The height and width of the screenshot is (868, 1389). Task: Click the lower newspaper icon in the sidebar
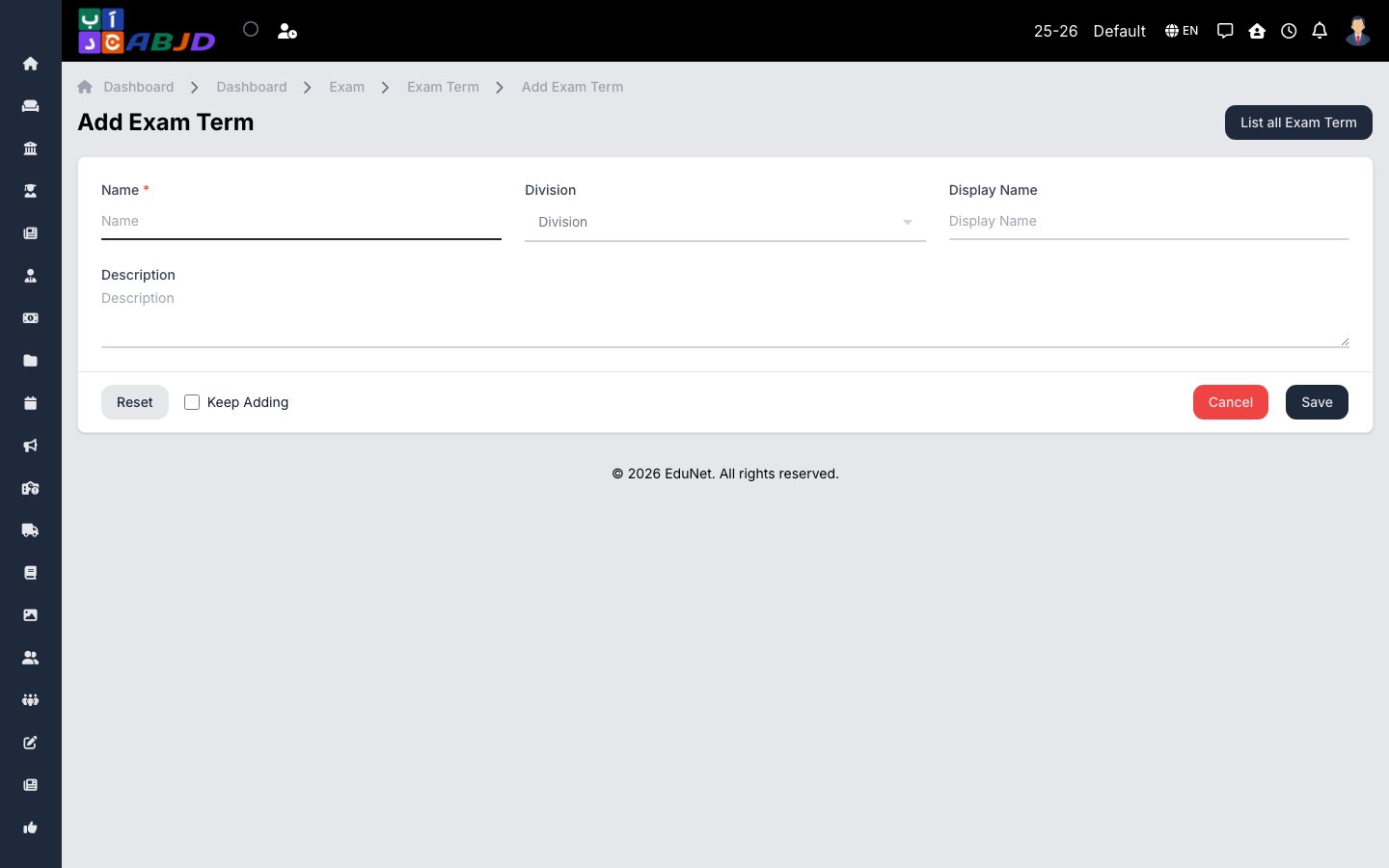pos(30,785)
